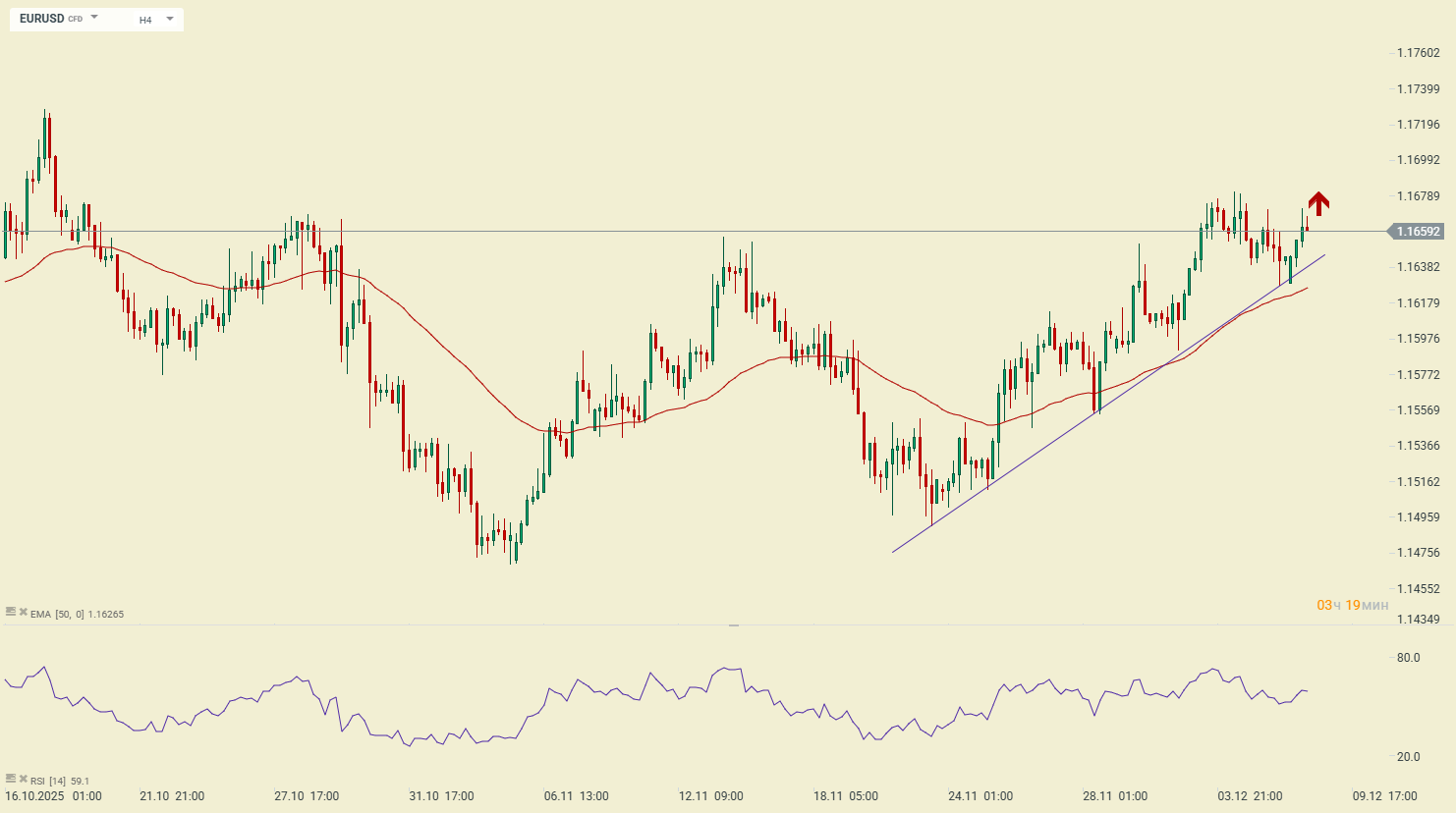Select the RSI [14] indicator label
The image size is (1456, 813).
click(x=48, y=782)
